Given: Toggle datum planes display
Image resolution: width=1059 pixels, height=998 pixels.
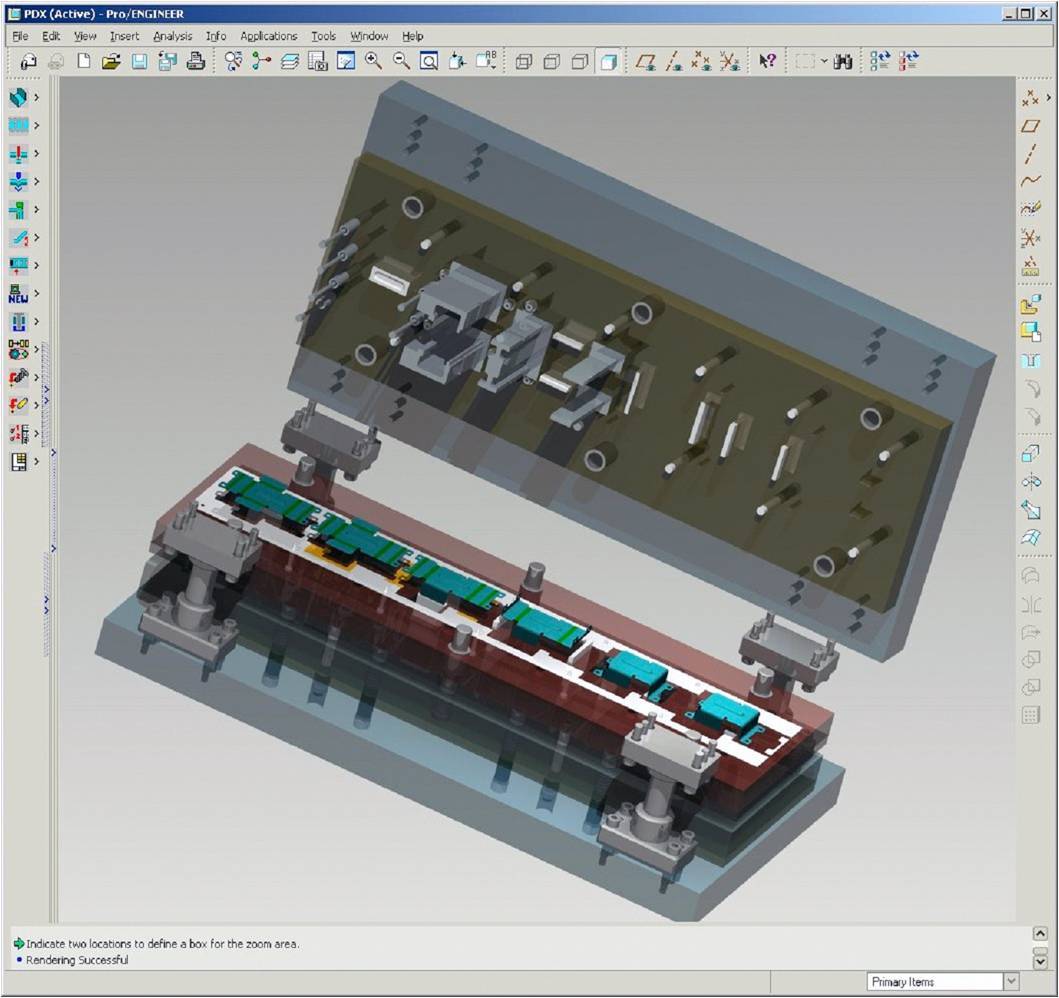Looking at the screenshot, I should tap(646, 61).
